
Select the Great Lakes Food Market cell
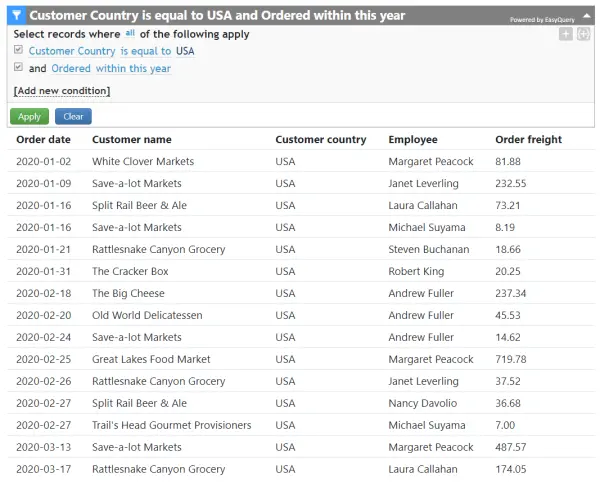(151, 359)
